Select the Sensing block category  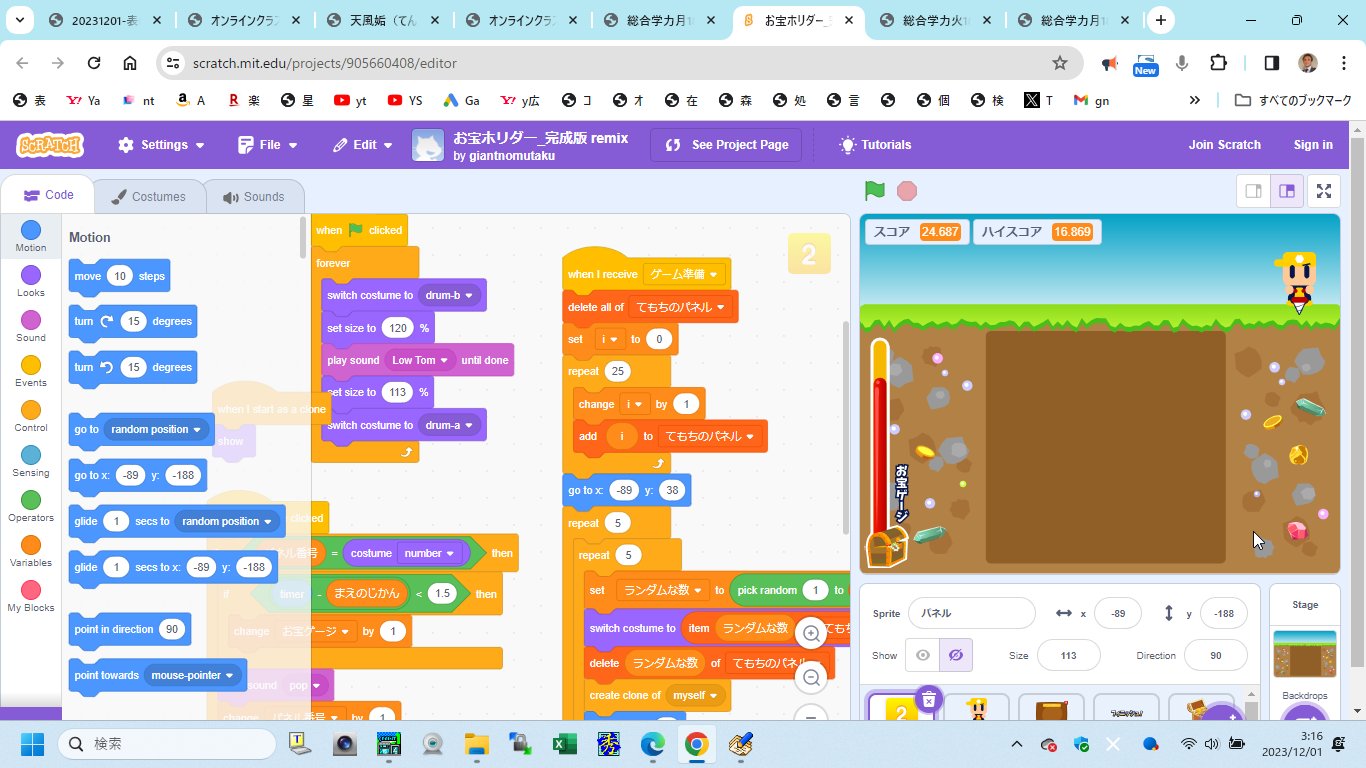pyautogui.click(x=31, y=462)
